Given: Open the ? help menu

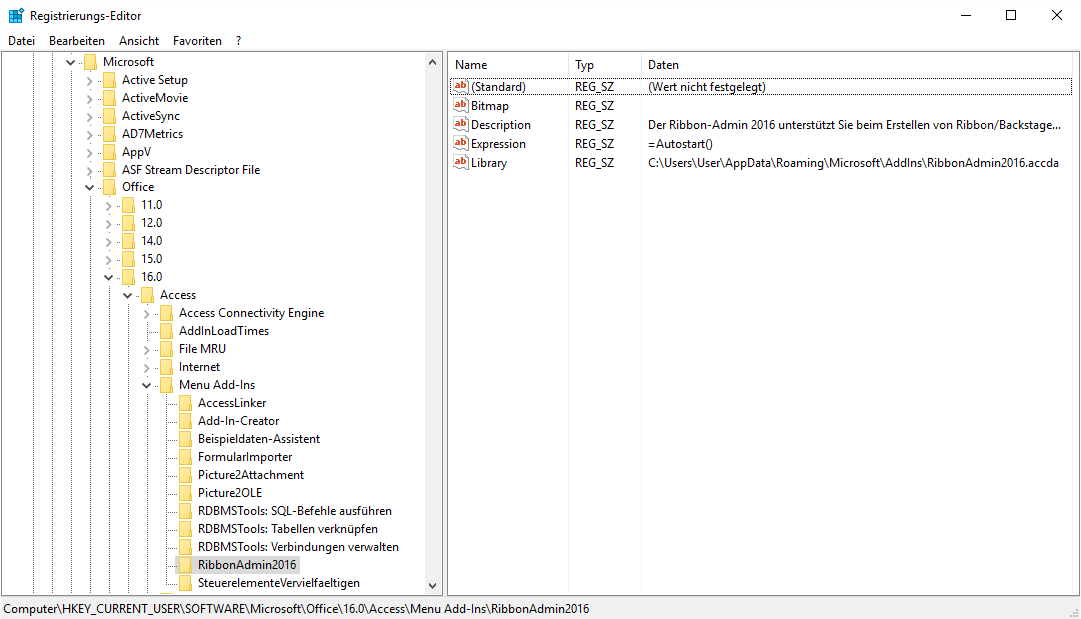Looking at the screenshot, I should point(239,41).
